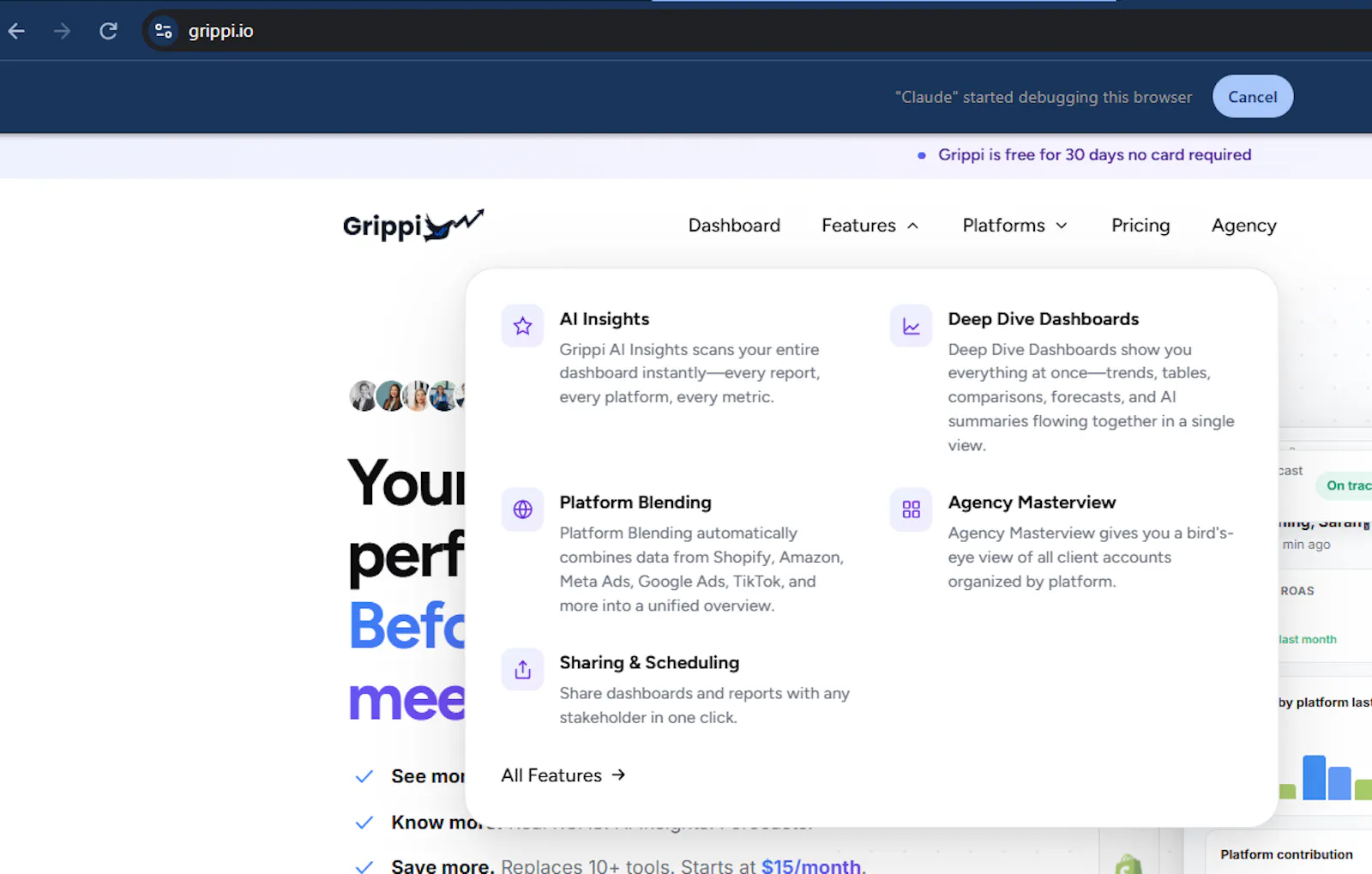Click the Agency Masterview grid icon
The height and width of the screenshot is (874, 1372).
[911, 509]
